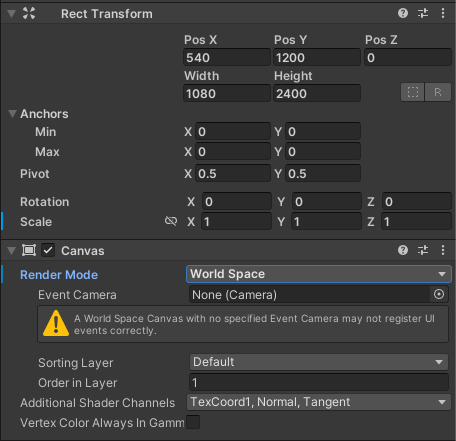Click the Pivot property label
Screen dimensions: 456x441
point(35,174)
